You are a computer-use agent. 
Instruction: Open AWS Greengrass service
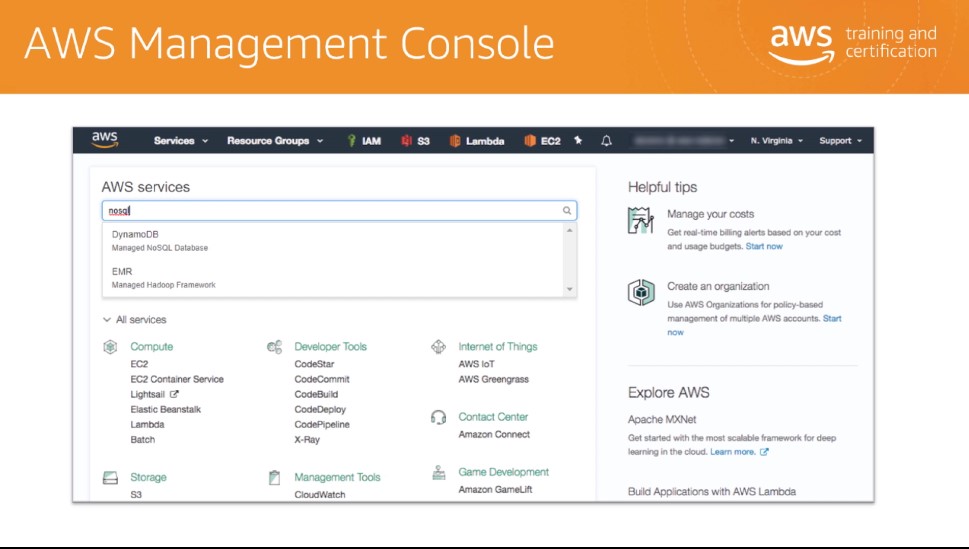point(493,379)
